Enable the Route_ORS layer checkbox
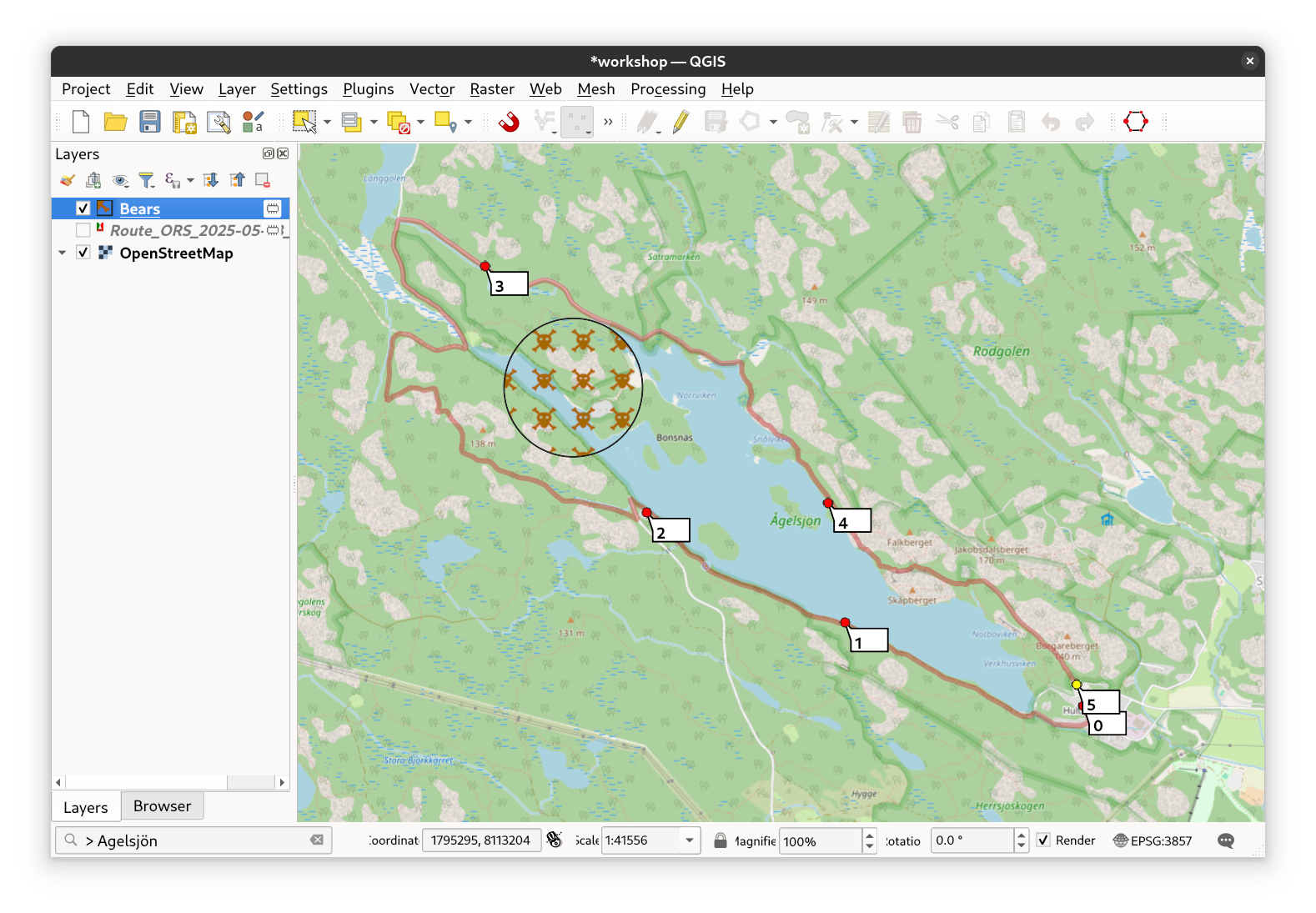 [83, 230]
